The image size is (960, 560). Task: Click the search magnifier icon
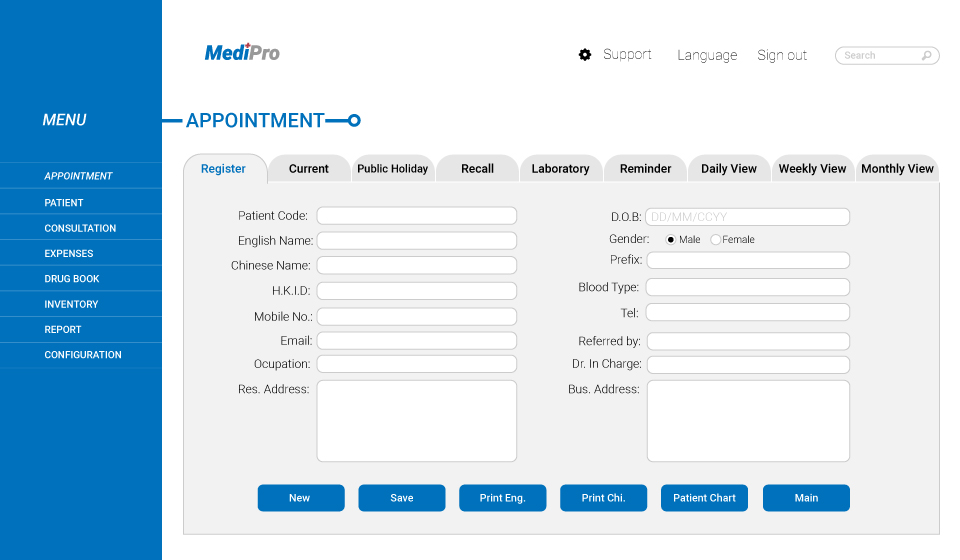[927, 56]
